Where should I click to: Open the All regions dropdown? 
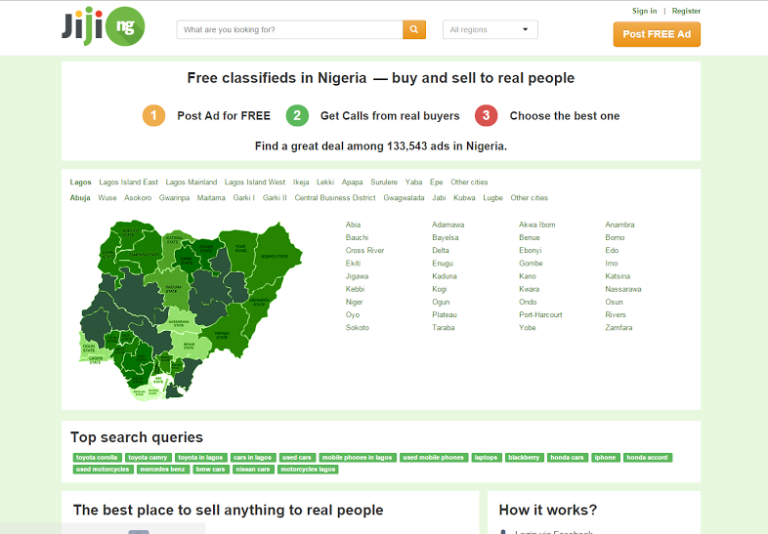(490, 30)
